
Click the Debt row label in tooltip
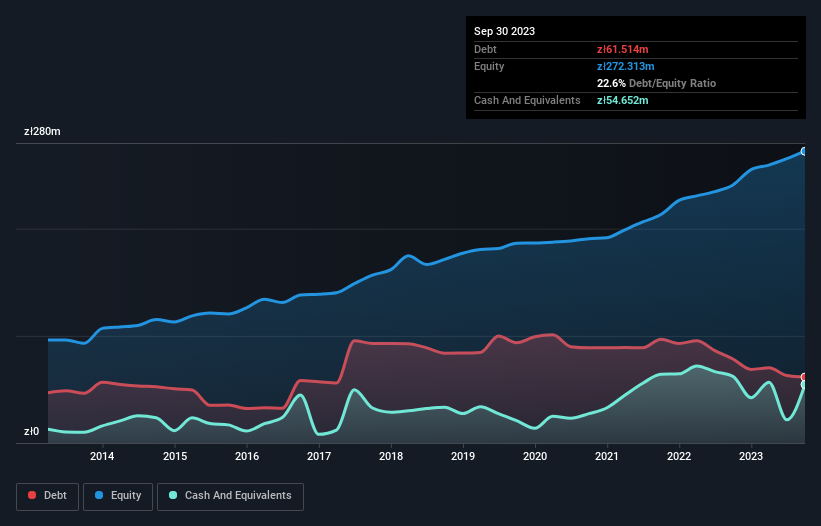tap(485, 49)
